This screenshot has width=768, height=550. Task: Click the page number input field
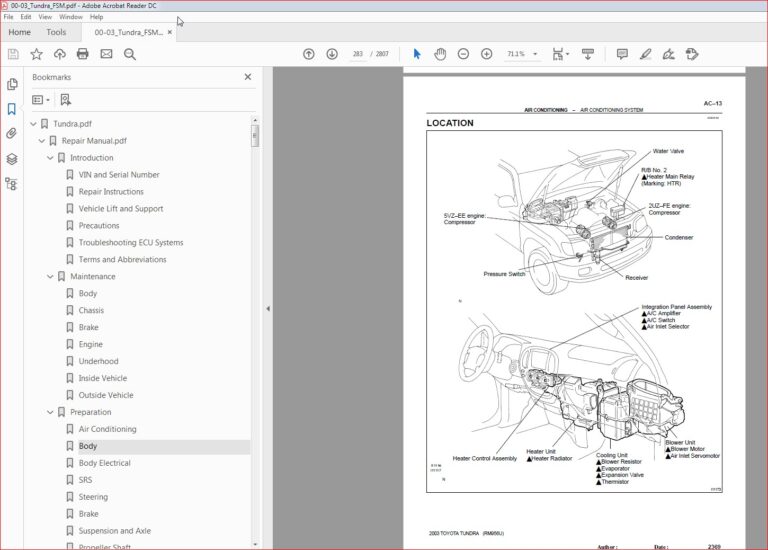click(358, 54)
